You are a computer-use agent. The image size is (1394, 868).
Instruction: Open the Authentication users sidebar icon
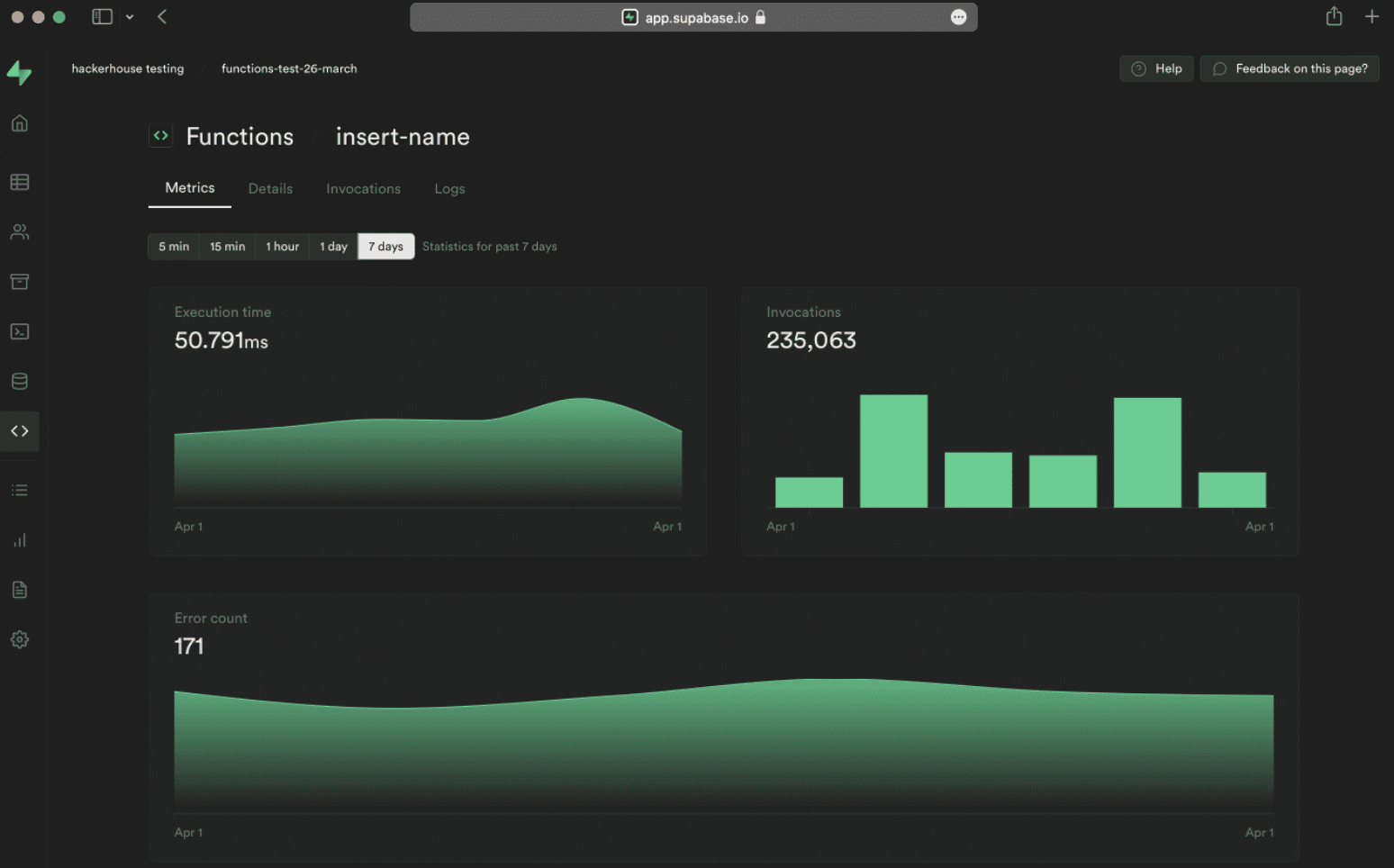(x=20, y=232)
